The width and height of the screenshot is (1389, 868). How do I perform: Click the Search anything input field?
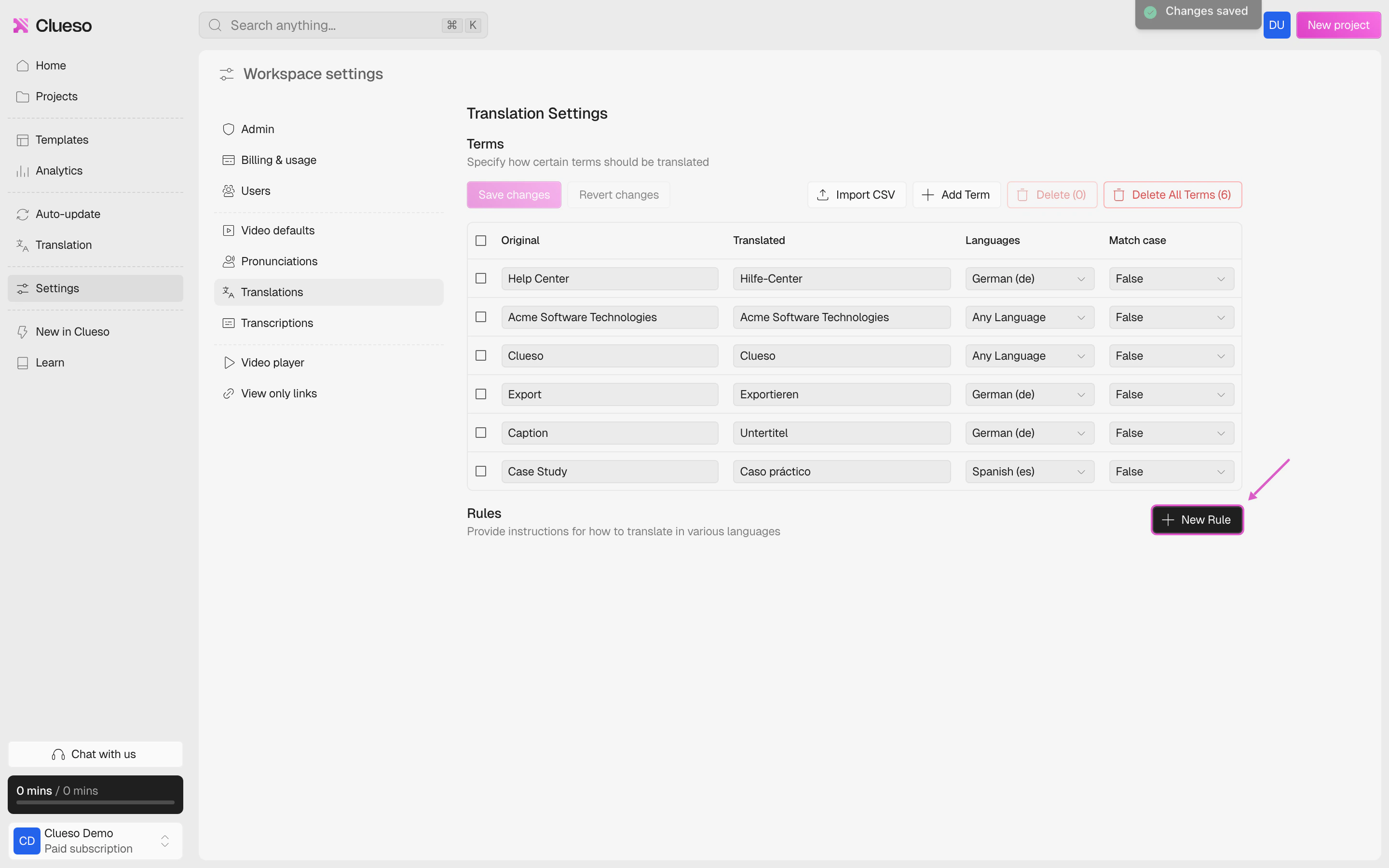point(343,25)
